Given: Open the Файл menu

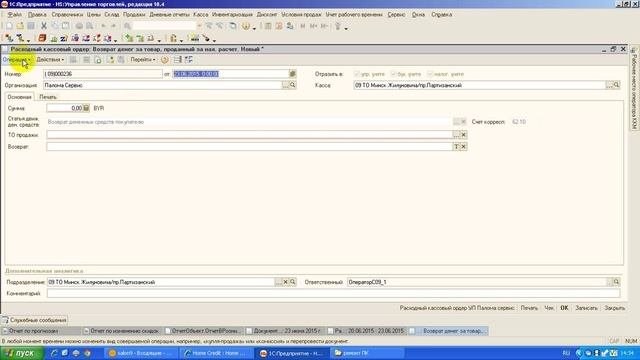Looking at the screenshot, I should [x=15, y=14].
